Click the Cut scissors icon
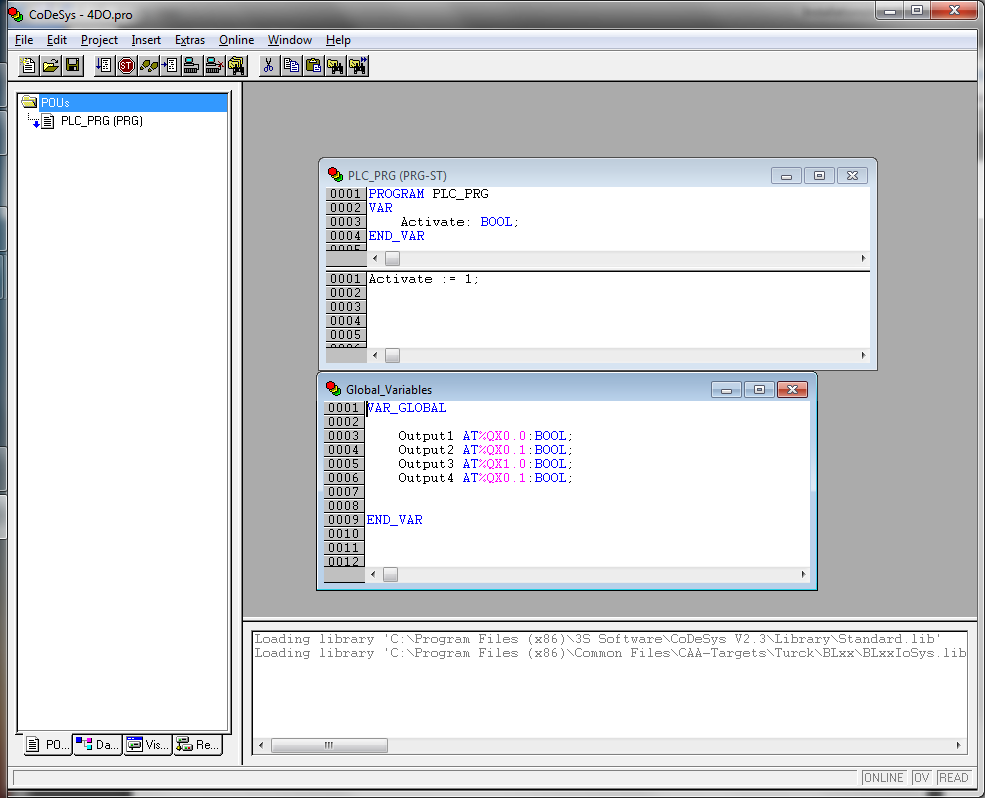 [x=269, y=65]
